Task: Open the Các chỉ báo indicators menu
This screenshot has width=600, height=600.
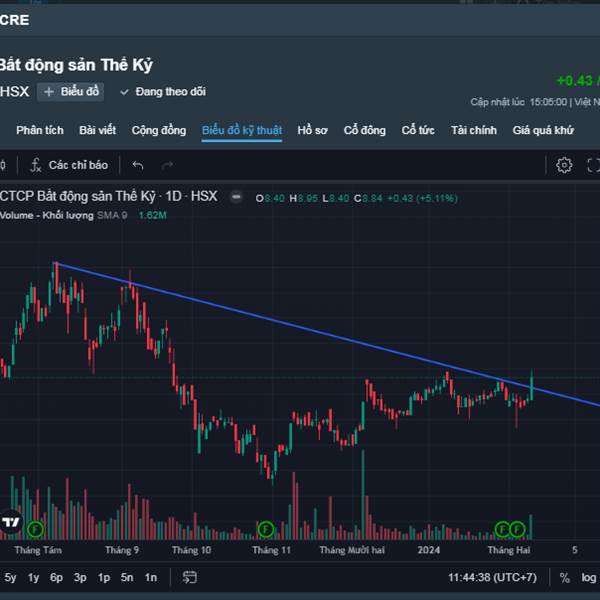Action: pyautogui.click(x=69, y=165)
